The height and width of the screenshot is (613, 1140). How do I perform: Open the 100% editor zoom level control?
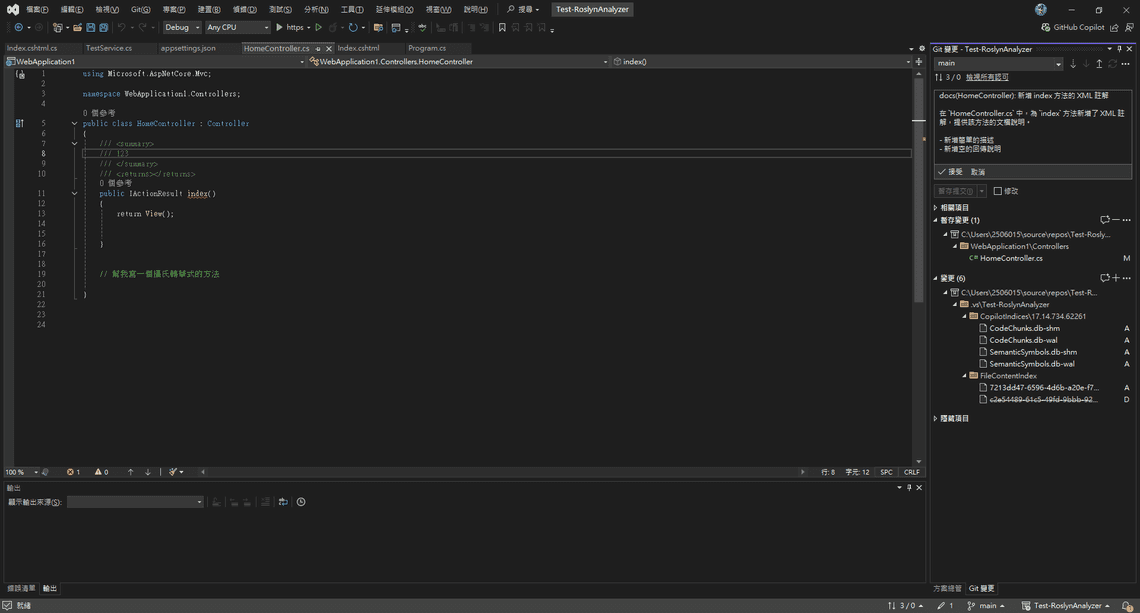(x=17, y=471)
